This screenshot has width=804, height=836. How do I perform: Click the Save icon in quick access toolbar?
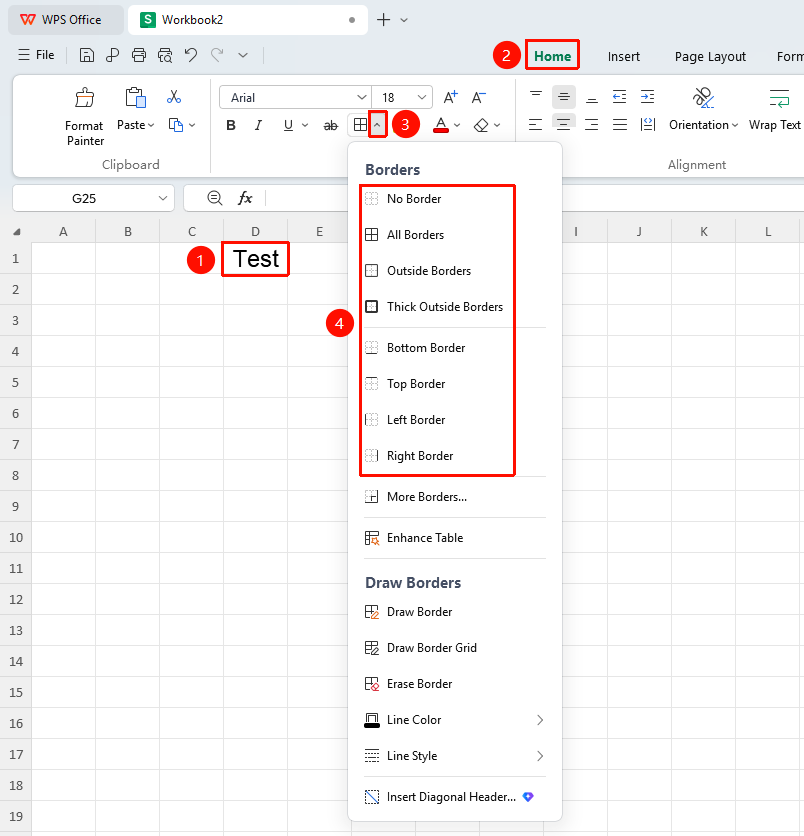86,55
